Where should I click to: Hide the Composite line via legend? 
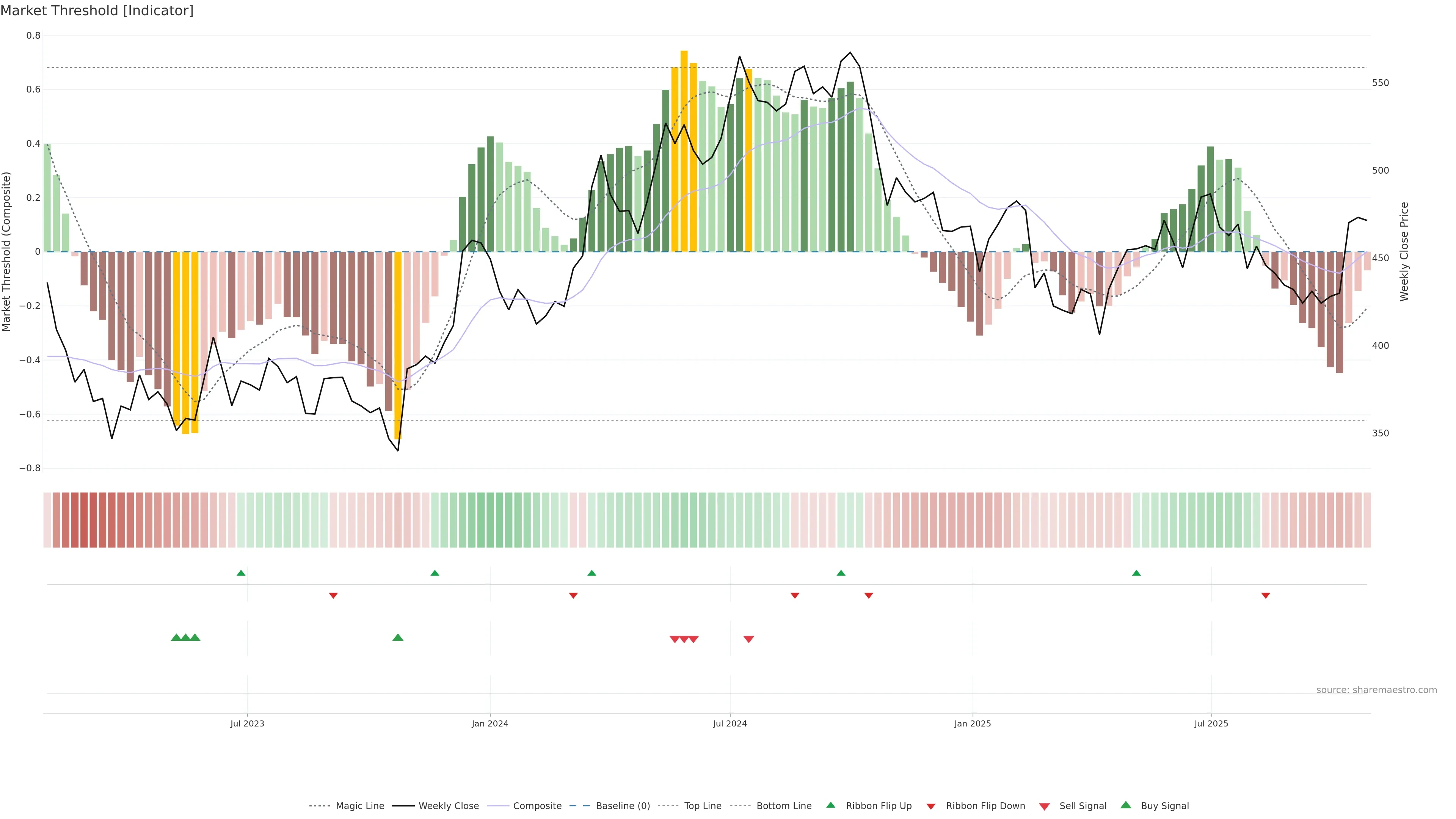pos(537,806)
